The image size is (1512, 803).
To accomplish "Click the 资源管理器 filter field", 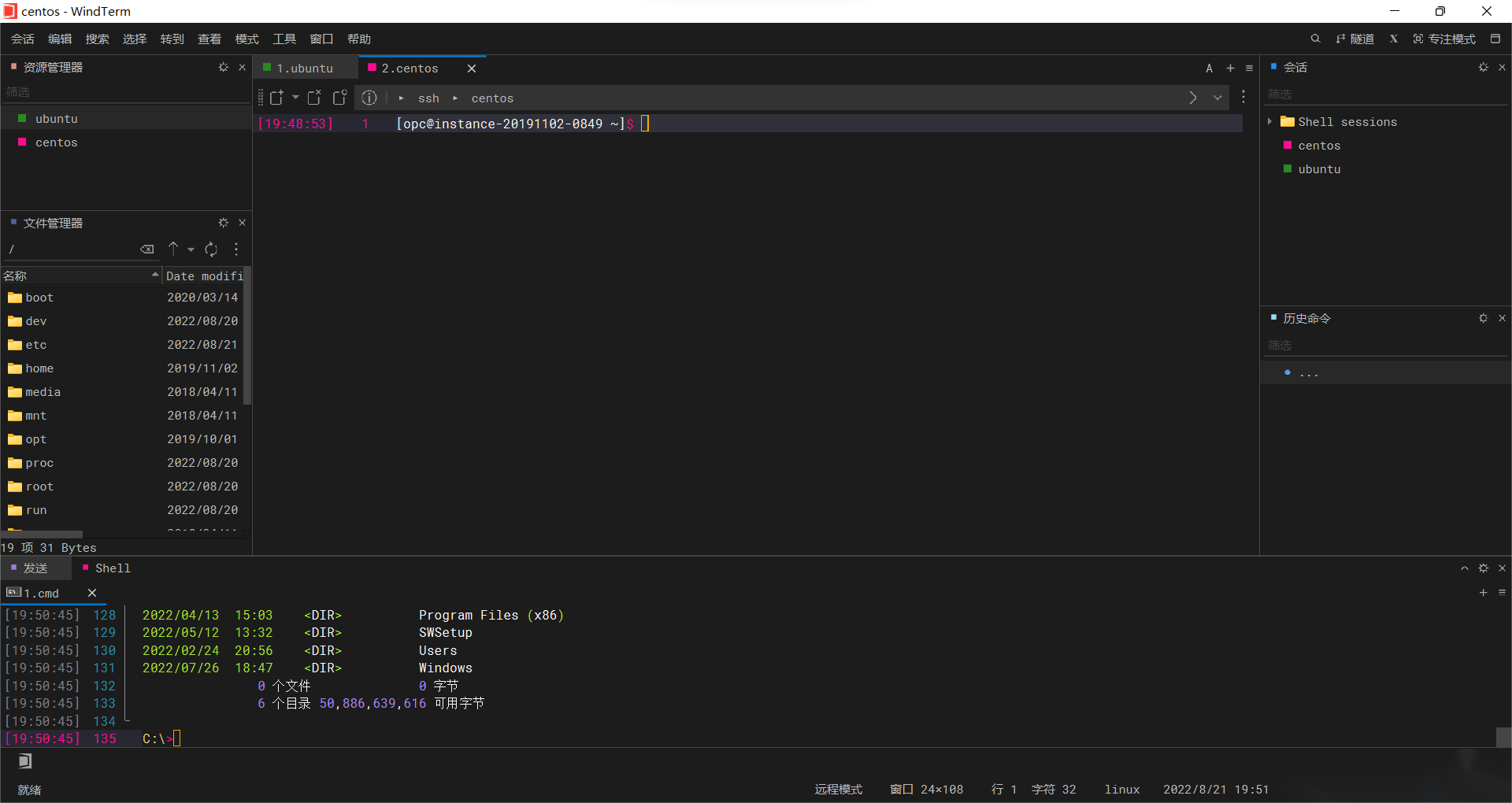I will tap(126, 92).
